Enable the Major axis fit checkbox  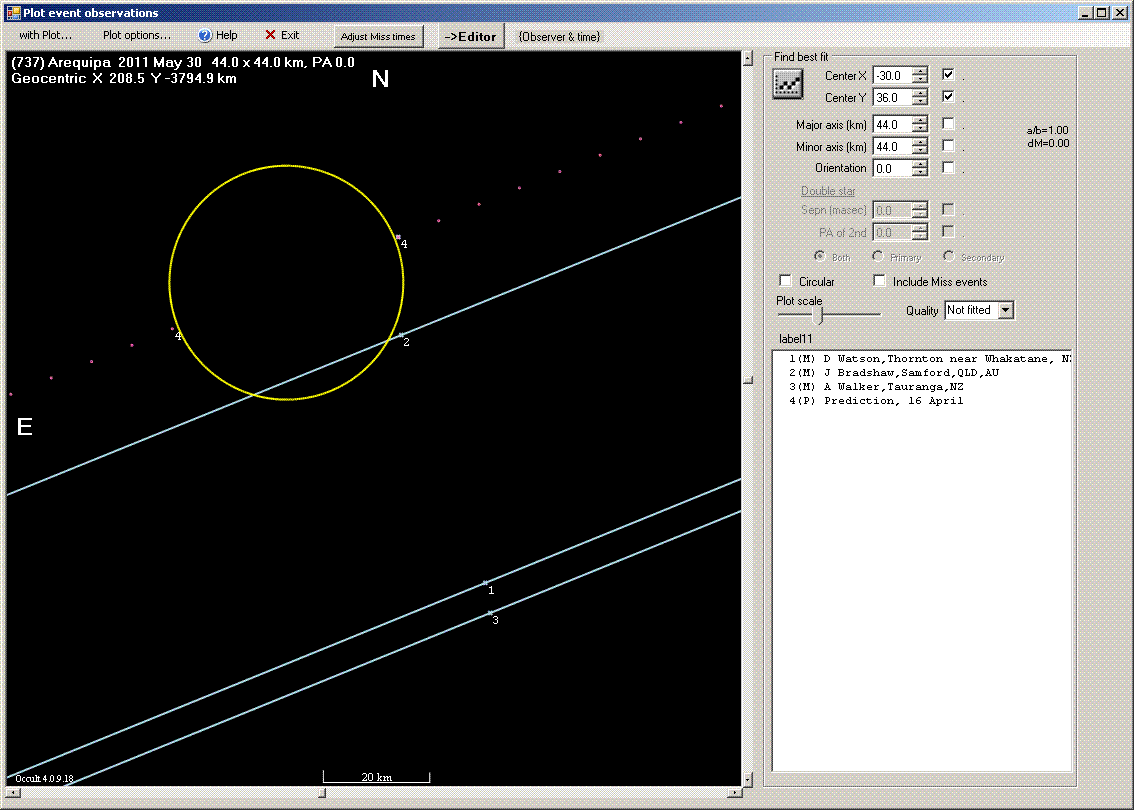coord(948,124)
